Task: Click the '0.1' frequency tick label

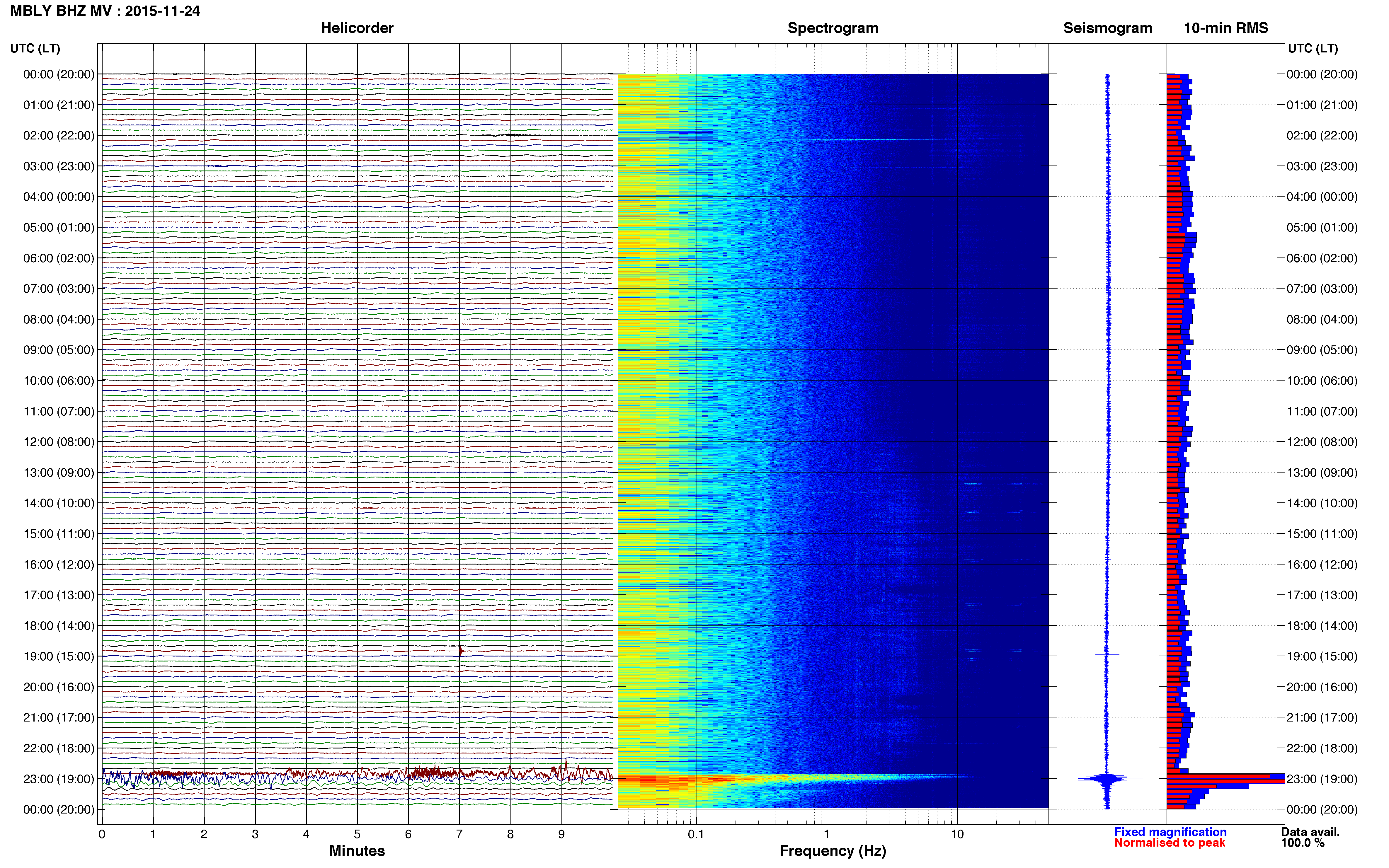Action: (x=696, y=834)
